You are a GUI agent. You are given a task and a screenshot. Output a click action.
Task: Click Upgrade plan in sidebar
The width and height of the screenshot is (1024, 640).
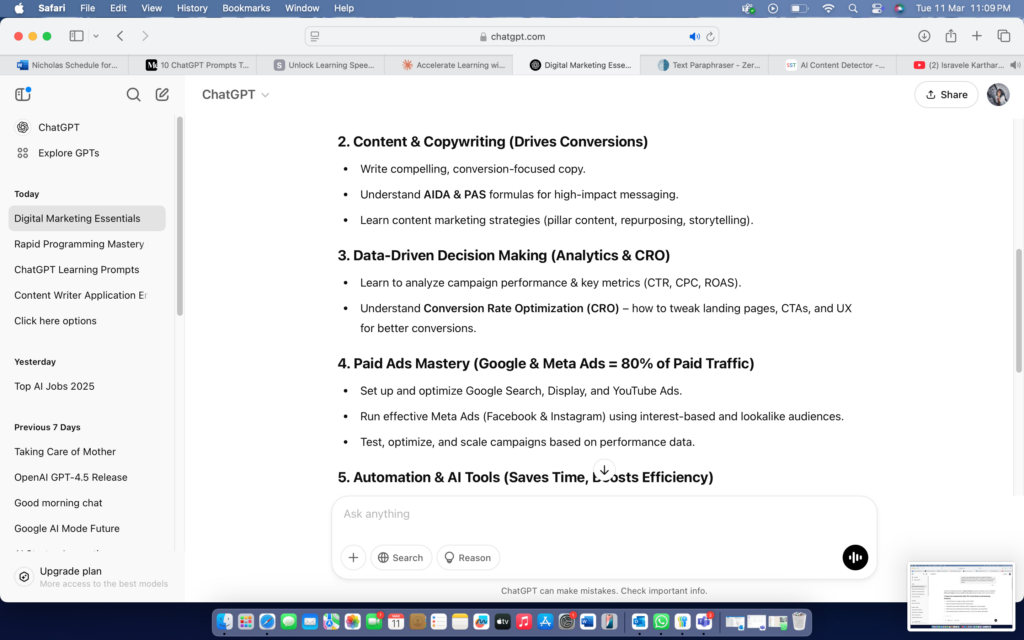(x=70, y=571)
